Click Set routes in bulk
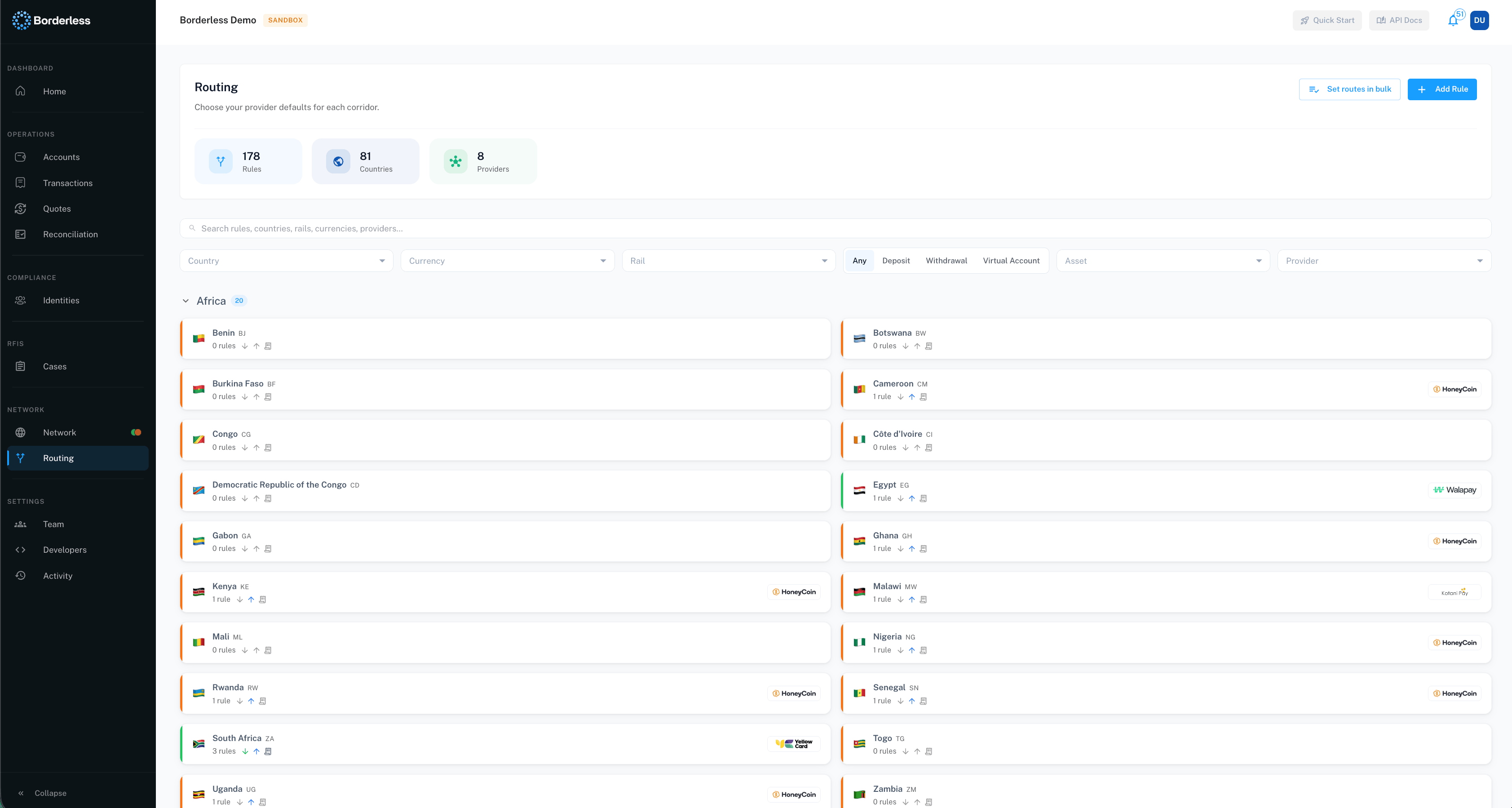Image resolution: width=1512 pixels, height=808 pixels. click(x=1349, y=89)
